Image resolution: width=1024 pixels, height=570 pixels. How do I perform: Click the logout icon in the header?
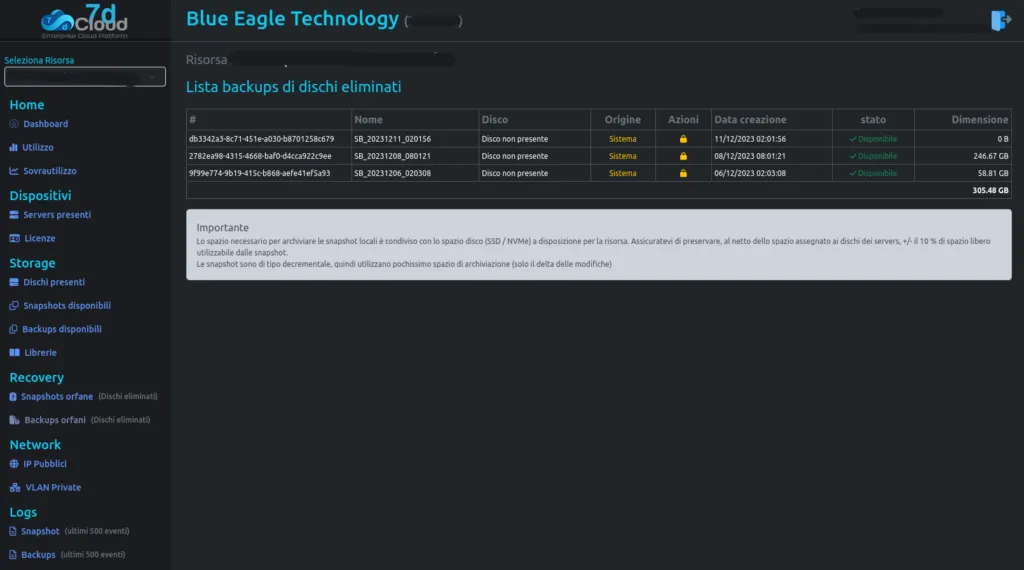coord(1000,20)
